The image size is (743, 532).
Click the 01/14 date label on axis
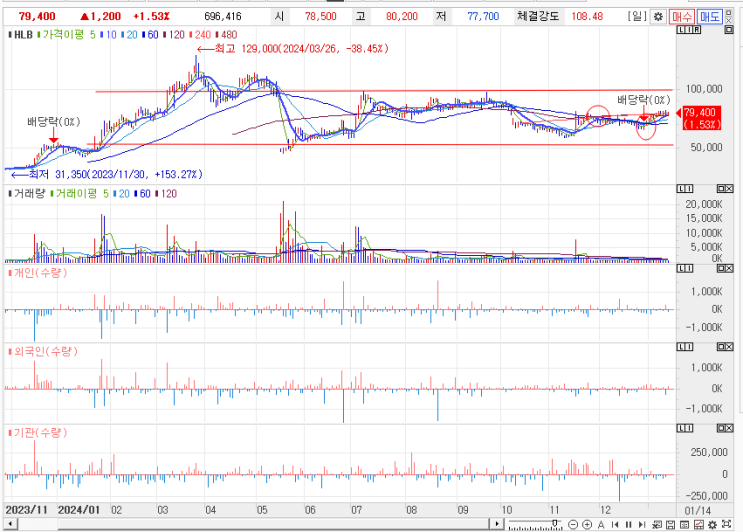click(698, 511)
